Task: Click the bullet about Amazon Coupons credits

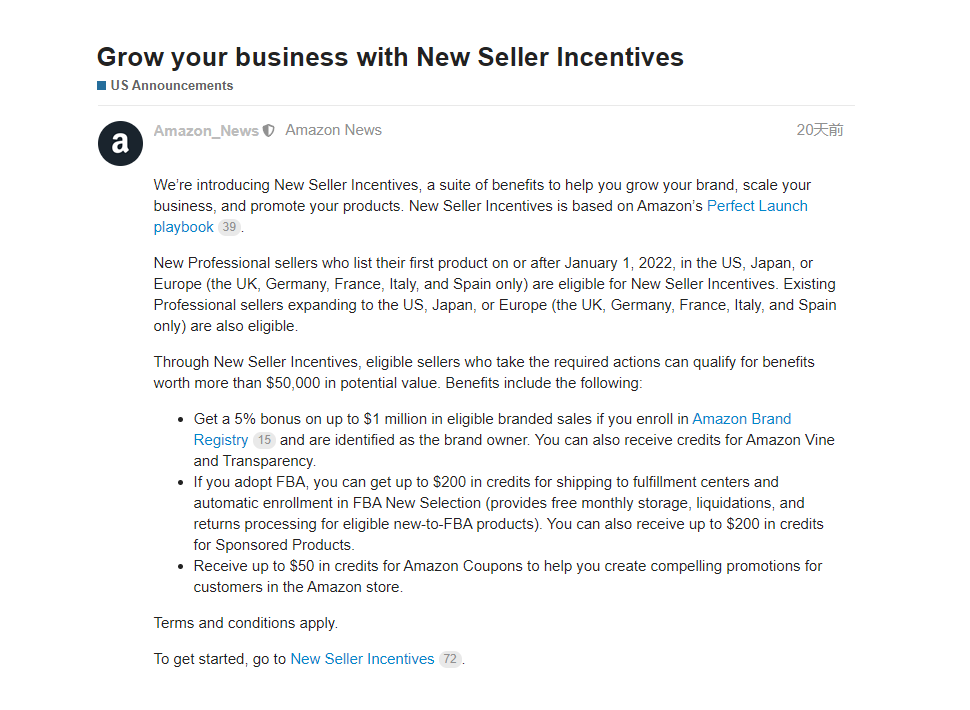Action: pos(508,576)
